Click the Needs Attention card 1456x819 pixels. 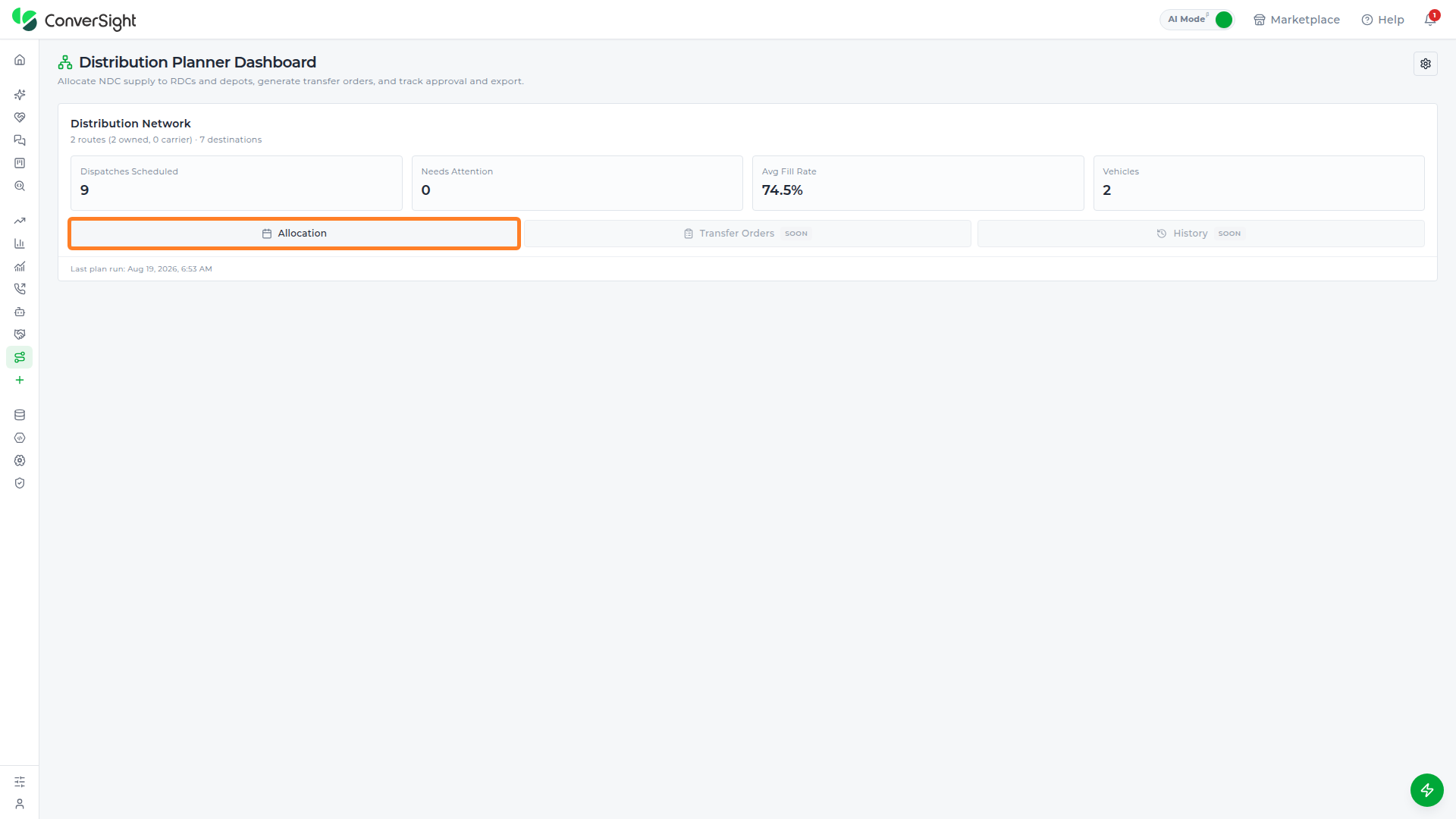[577, 183]
